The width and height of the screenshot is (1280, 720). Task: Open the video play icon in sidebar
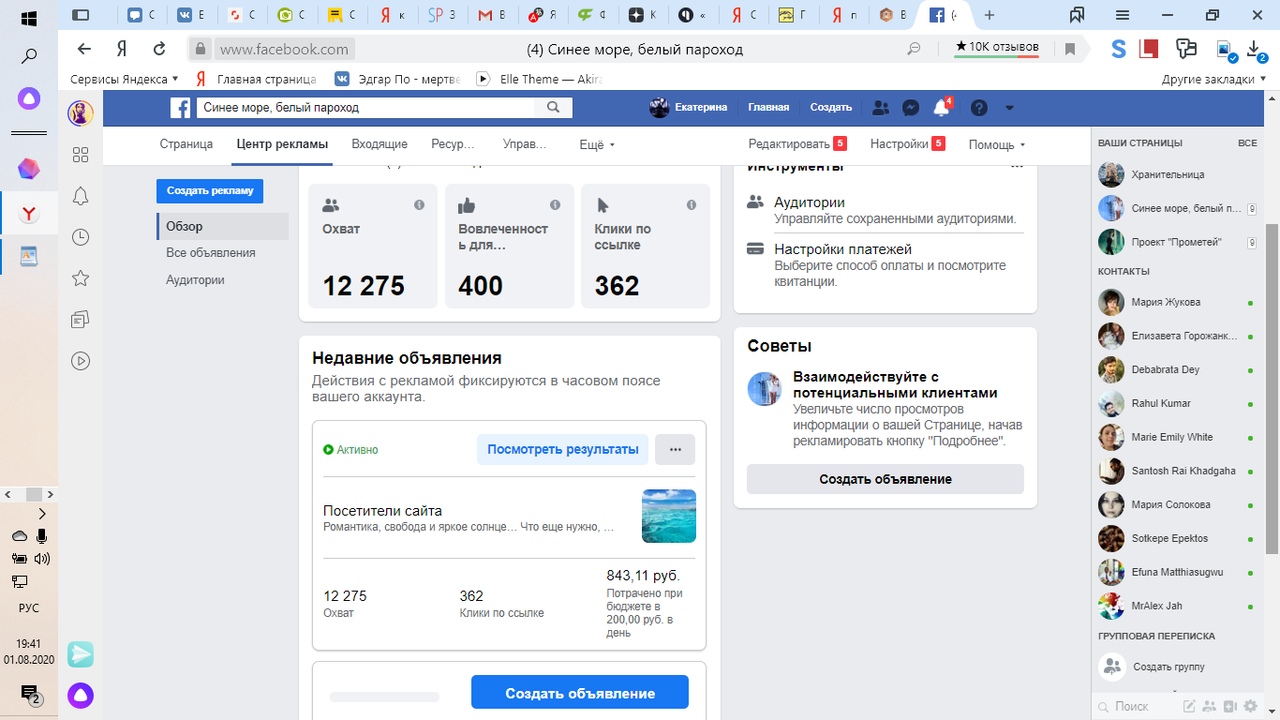[81, 361]
